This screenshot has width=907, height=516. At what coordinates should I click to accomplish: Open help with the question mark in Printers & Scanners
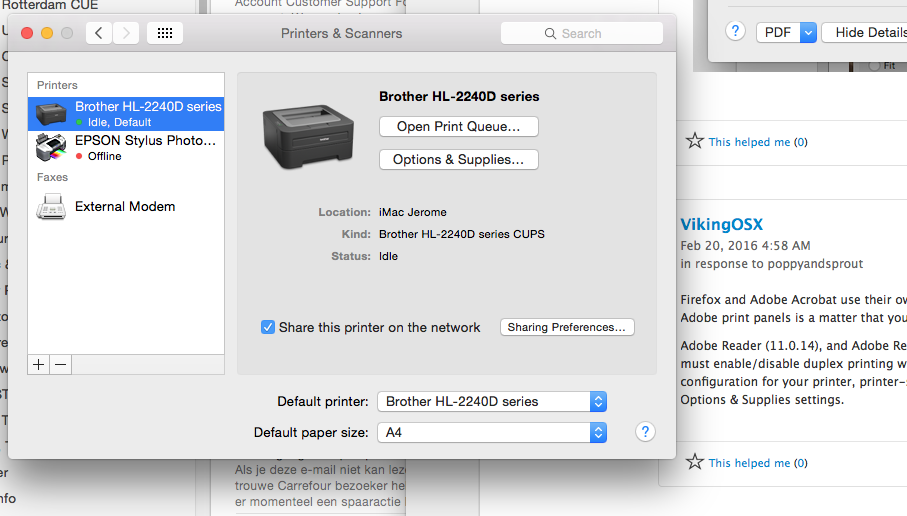point(646,432)
